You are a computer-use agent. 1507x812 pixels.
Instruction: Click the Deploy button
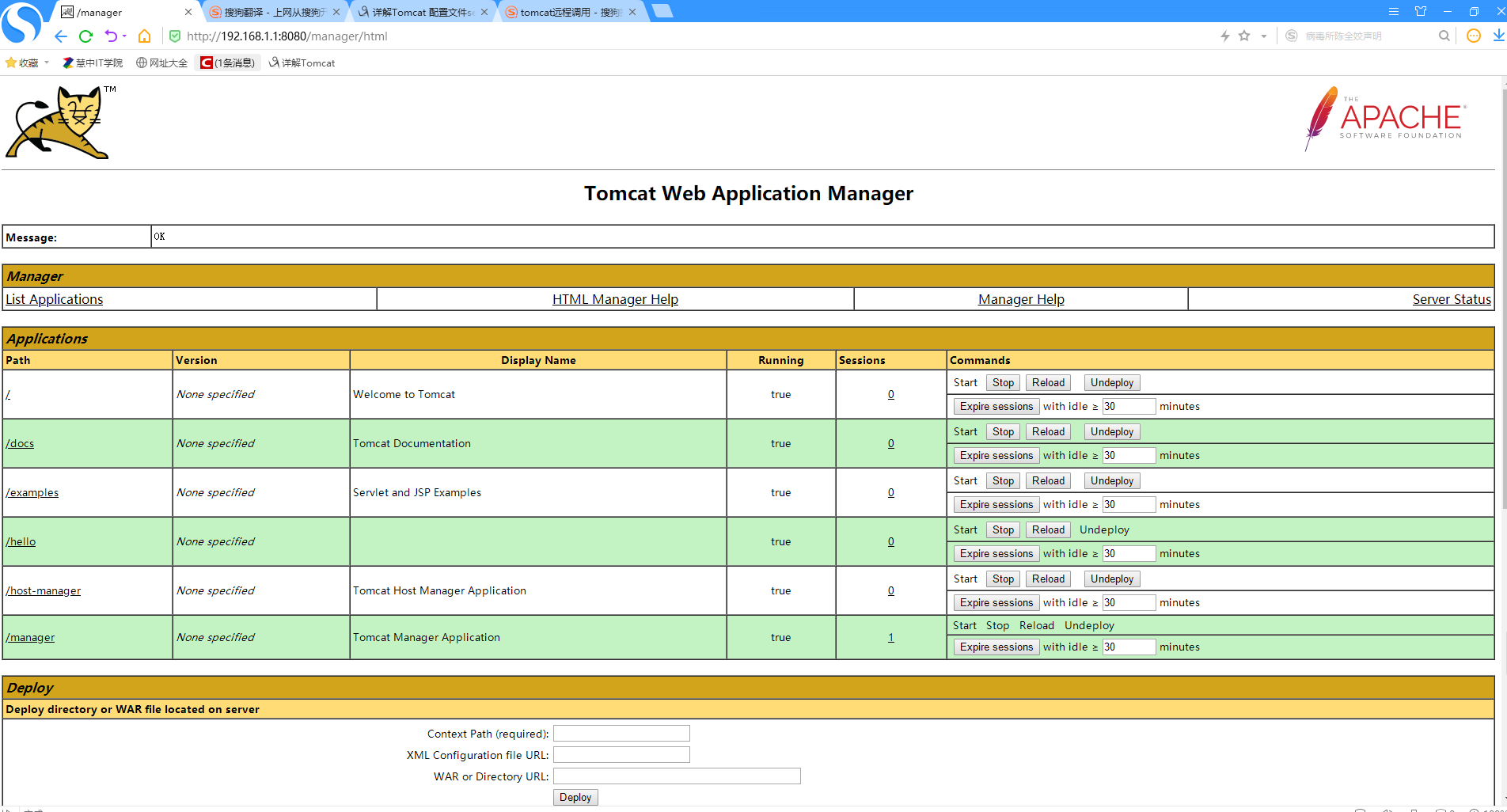[575, 797]
